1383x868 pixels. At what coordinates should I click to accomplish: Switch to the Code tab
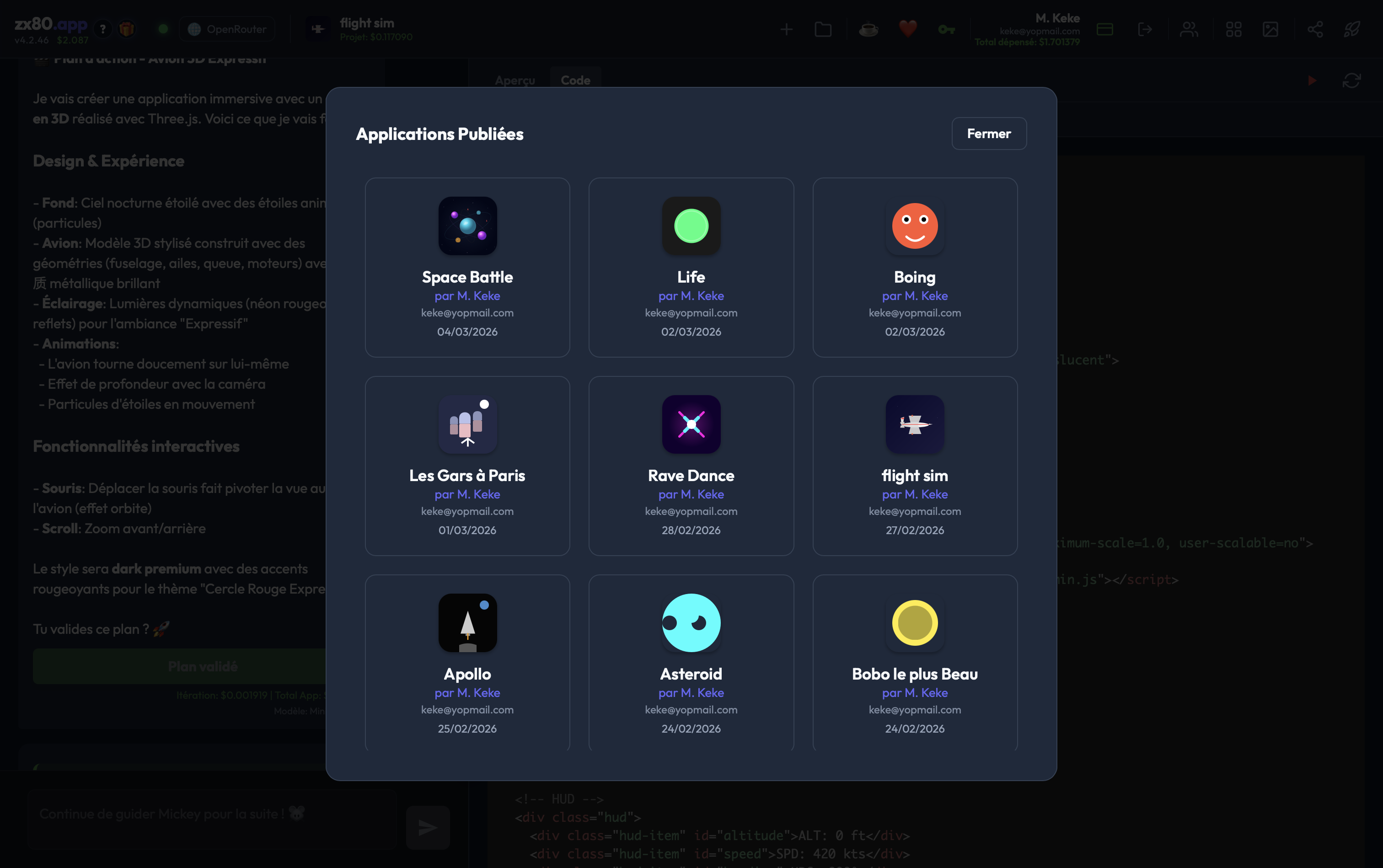575,80
